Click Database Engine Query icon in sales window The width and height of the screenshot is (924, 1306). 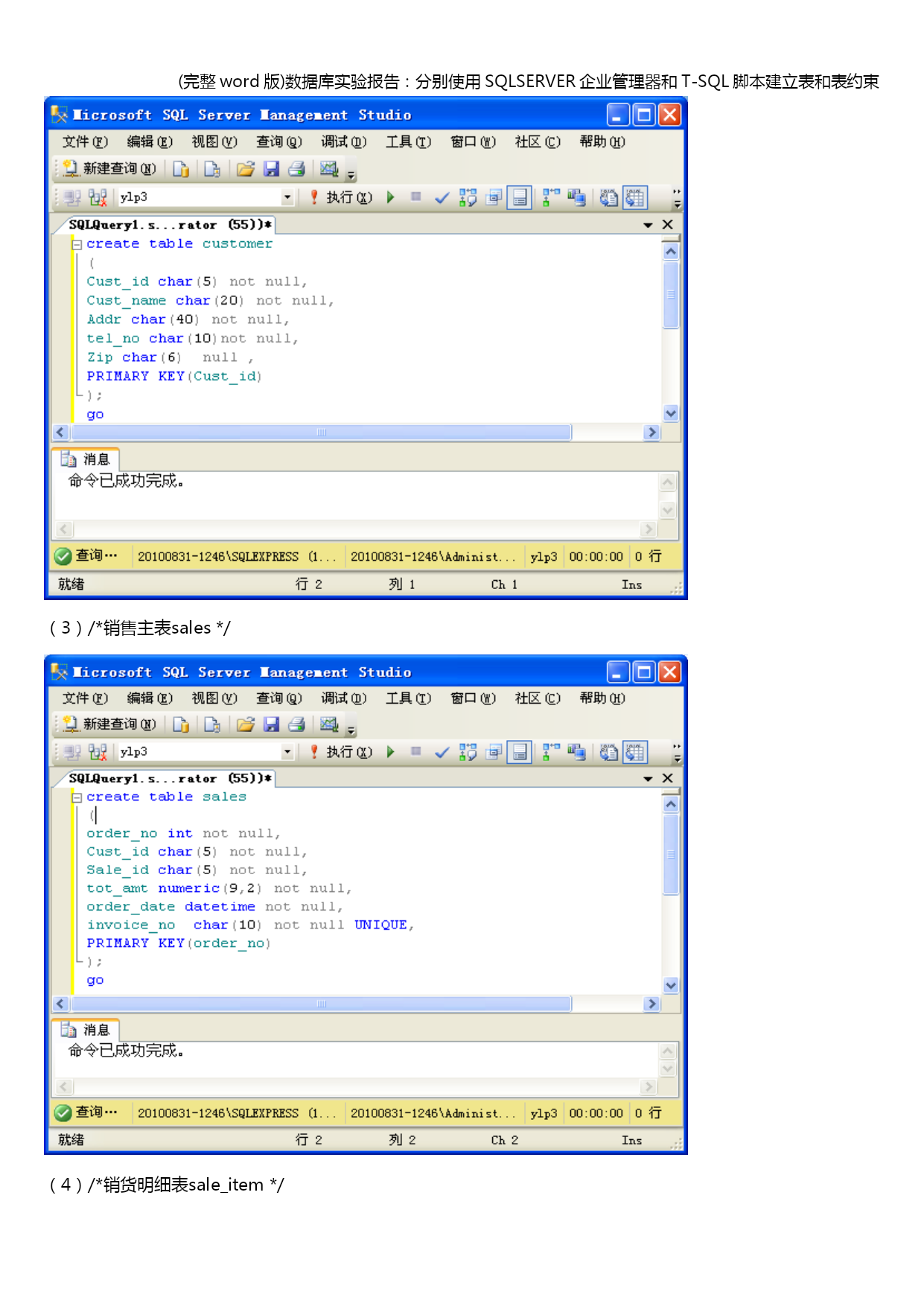tap(180, 724)
